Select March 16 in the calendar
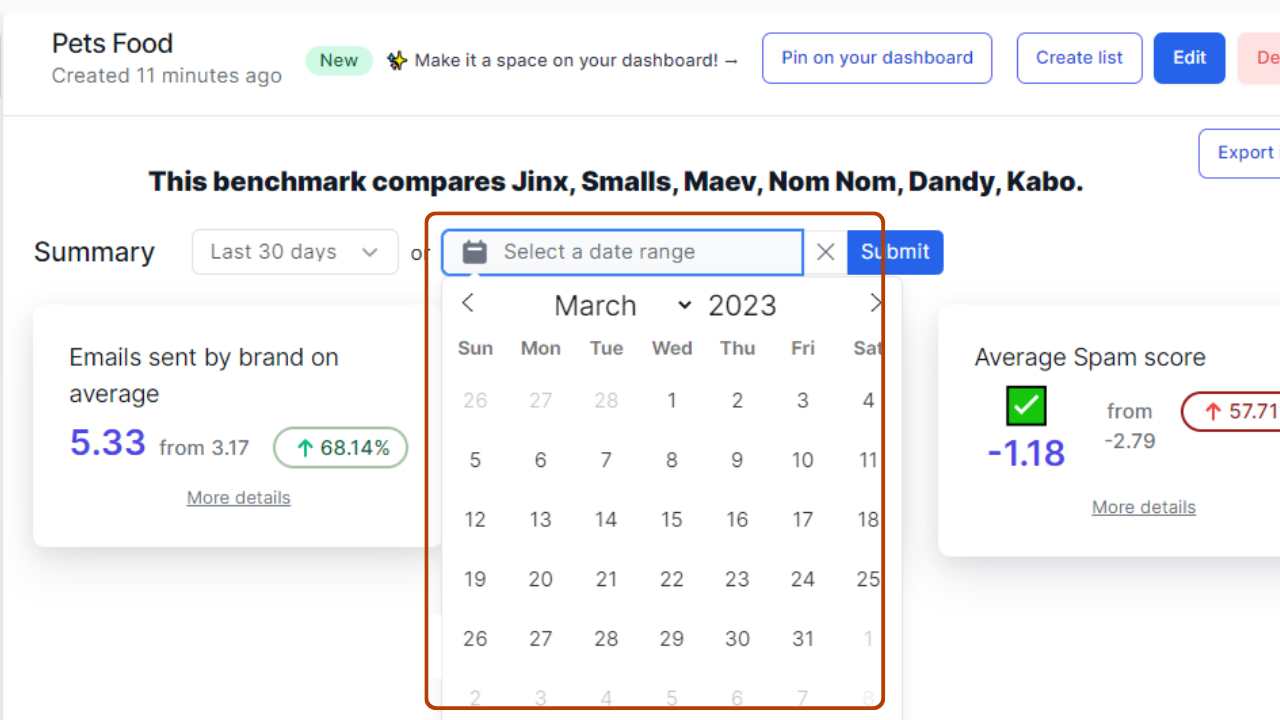The image size is (1280, 720). (x=737, y=519)
